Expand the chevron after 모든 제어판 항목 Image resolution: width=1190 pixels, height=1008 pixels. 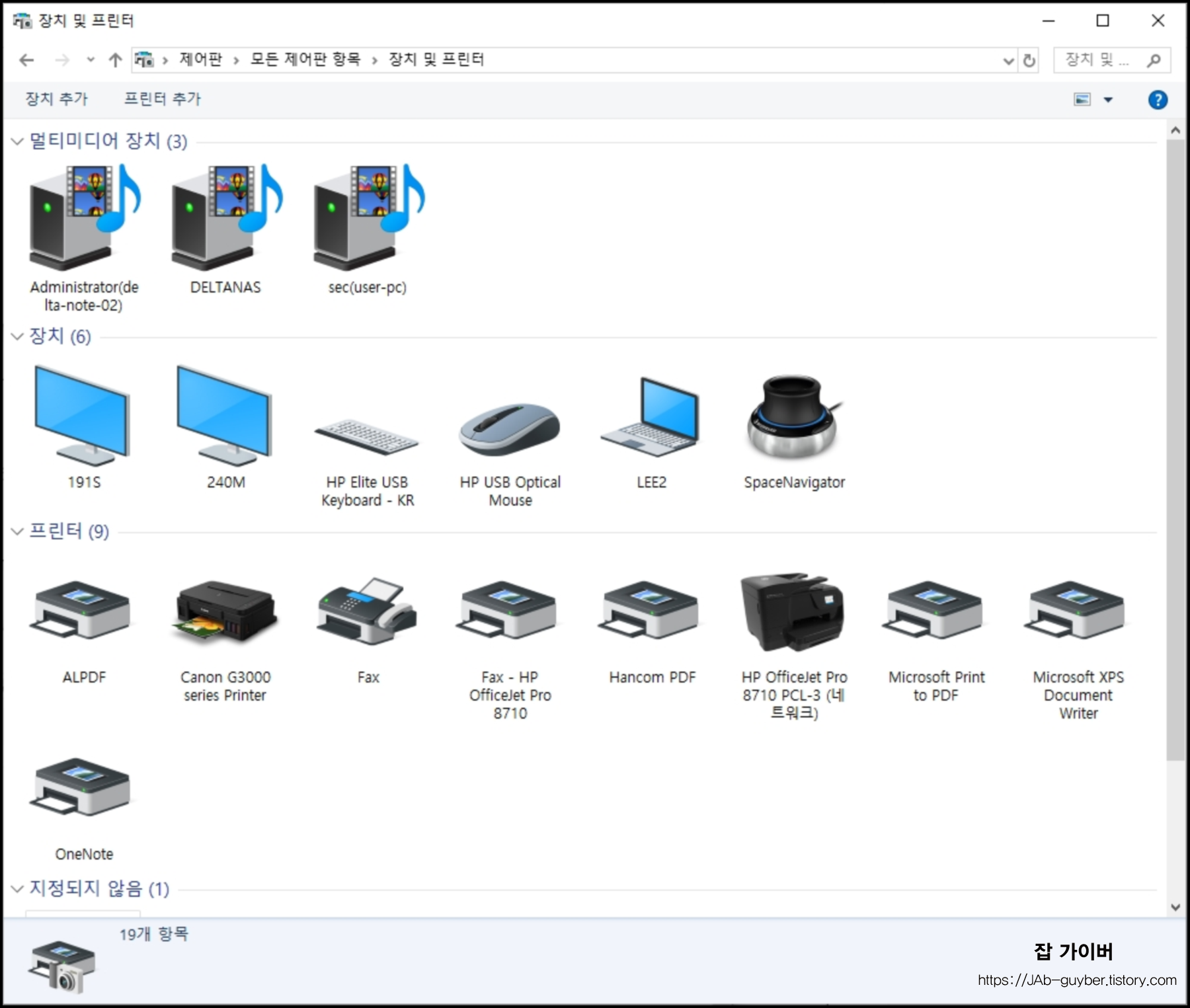click(374, 61)
